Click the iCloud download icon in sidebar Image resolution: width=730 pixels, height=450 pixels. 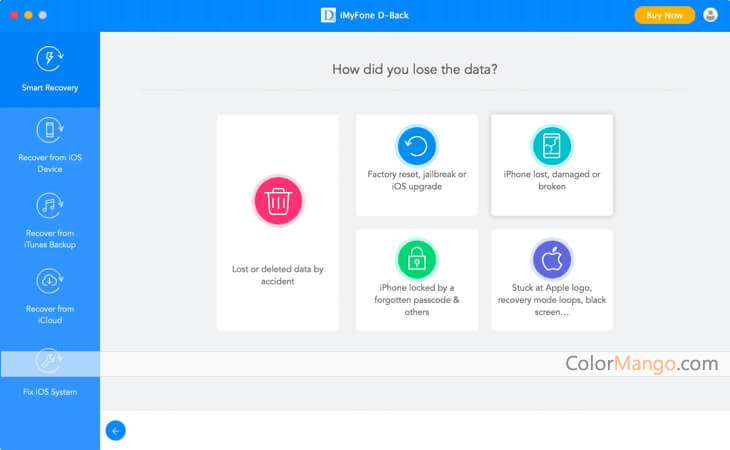[50, 281]
